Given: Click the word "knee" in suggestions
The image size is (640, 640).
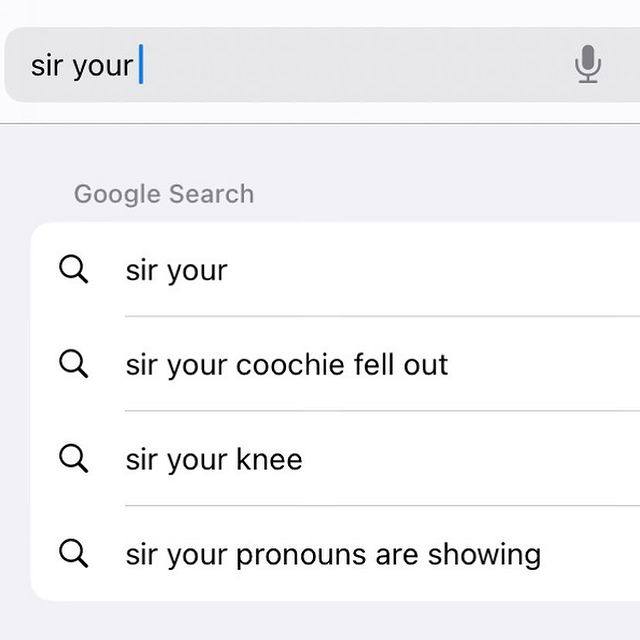Looking at the screenshot, I should 269,459.
